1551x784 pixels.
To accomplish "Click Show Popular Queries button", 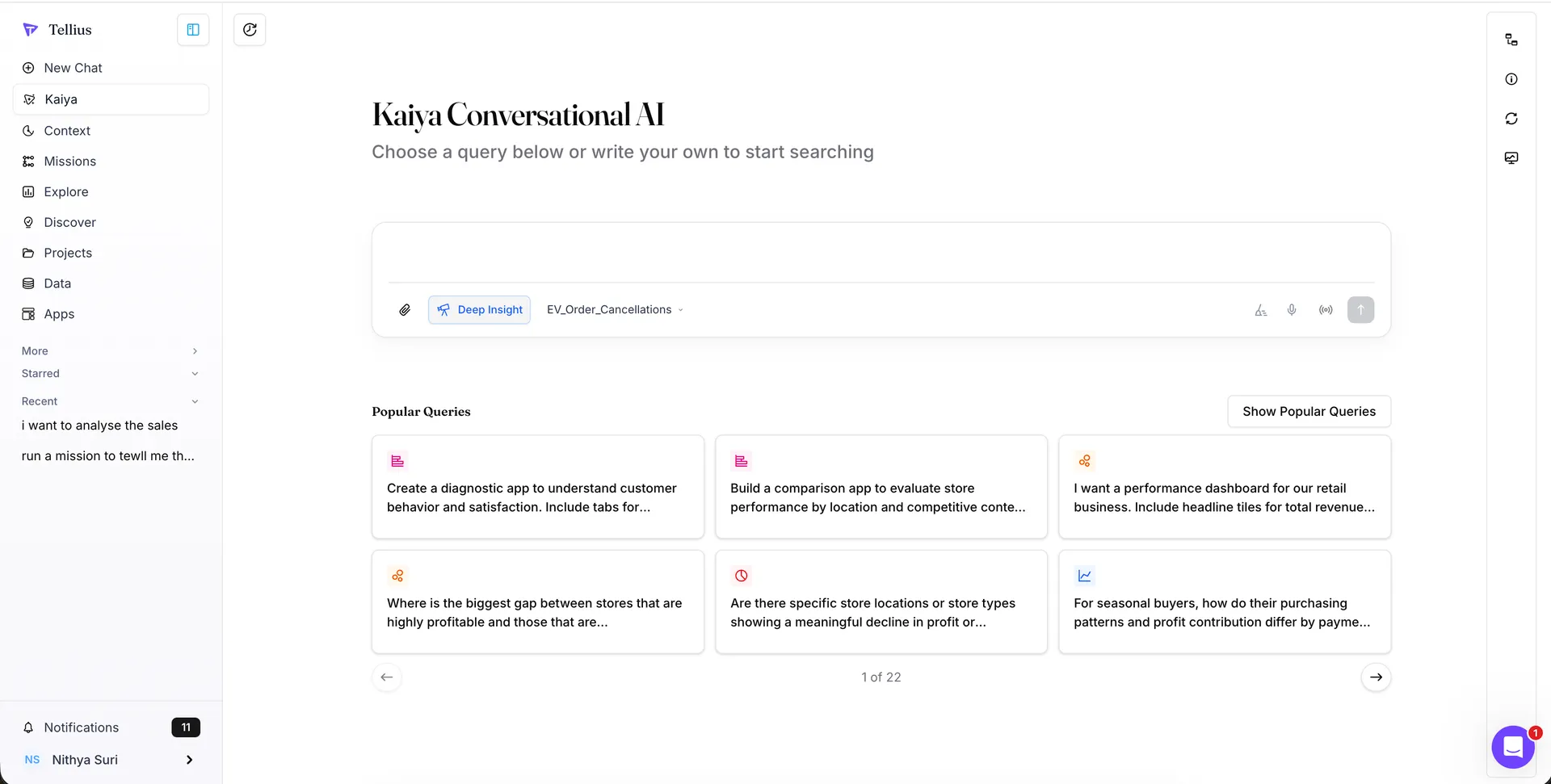I will (x=1309, y=412).
